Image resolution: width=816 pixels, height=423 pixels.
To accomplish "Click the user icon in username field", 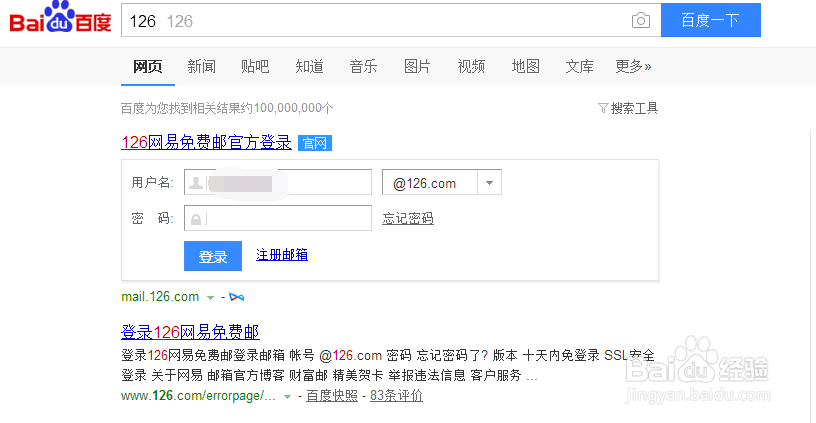I will 196,183.
